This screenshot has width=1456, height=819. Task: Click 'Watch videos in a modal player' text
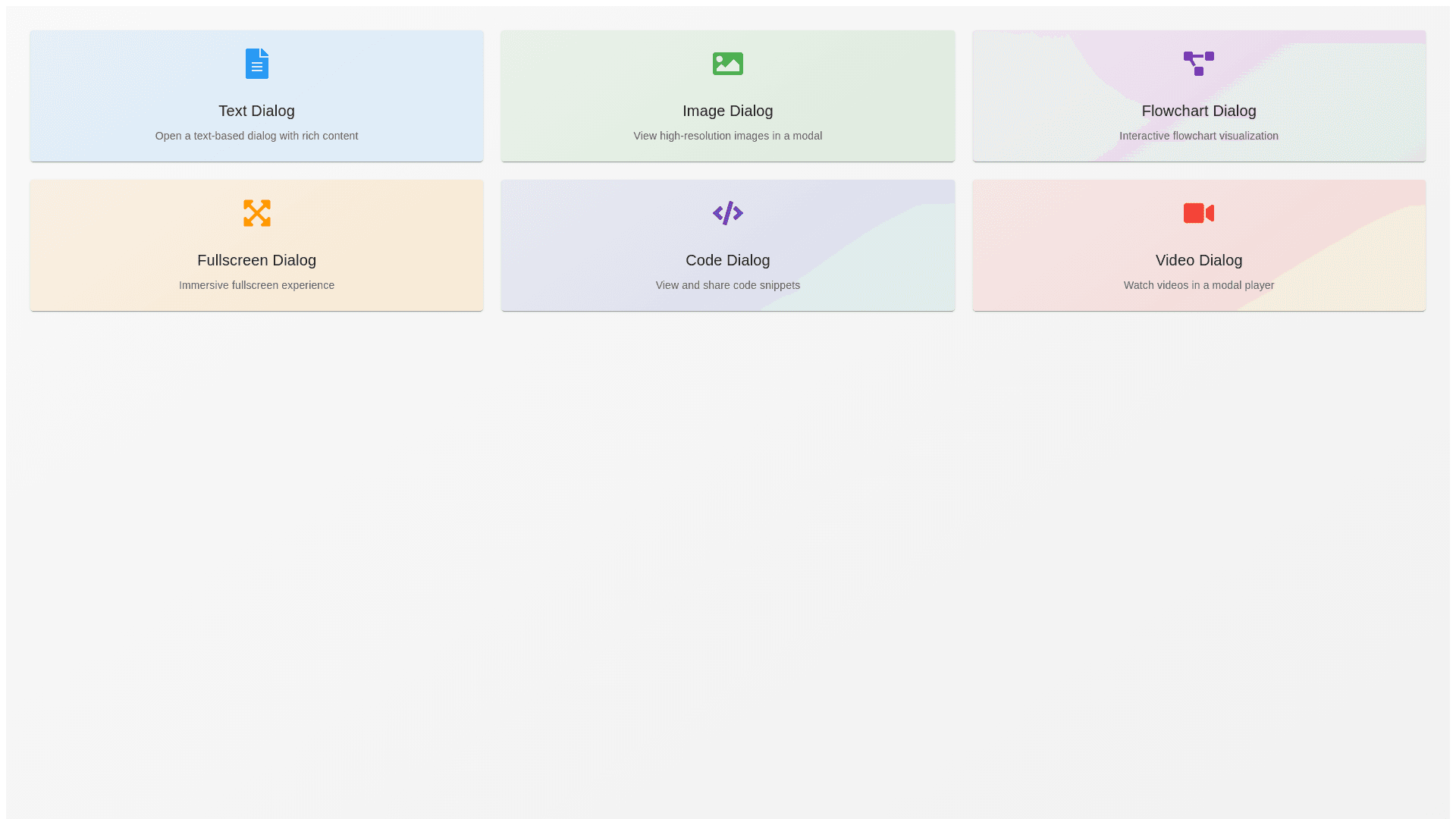[x=1198, y=285]
